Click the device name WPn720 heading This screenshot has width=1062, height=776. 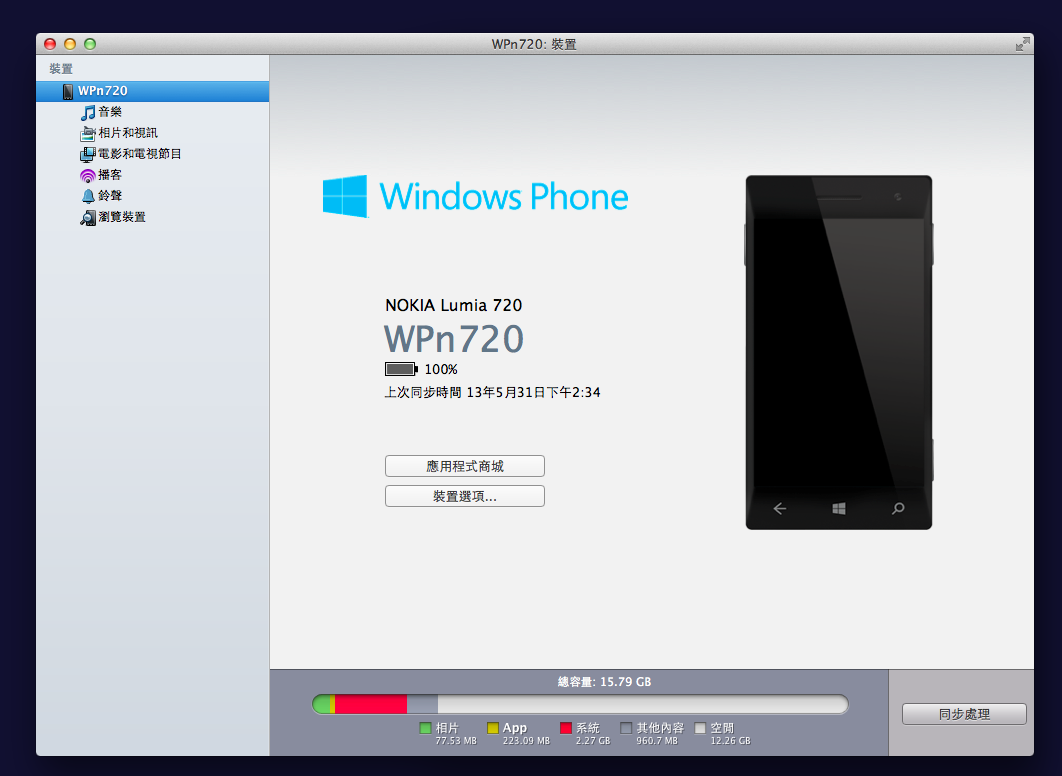[454, 339]
